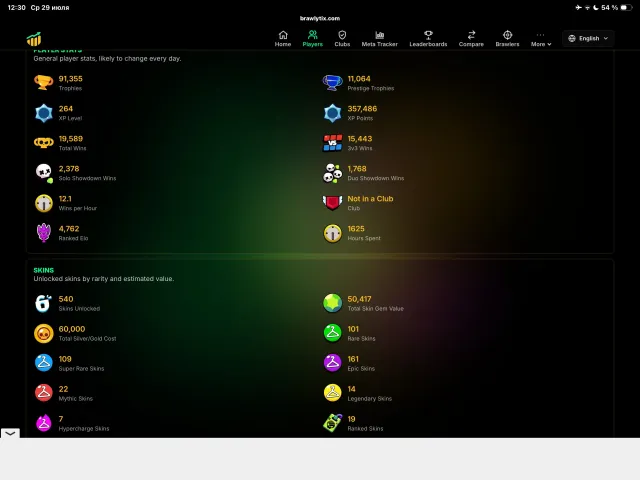Click the pink Hypercharge Skins icon

click(44, 423)
